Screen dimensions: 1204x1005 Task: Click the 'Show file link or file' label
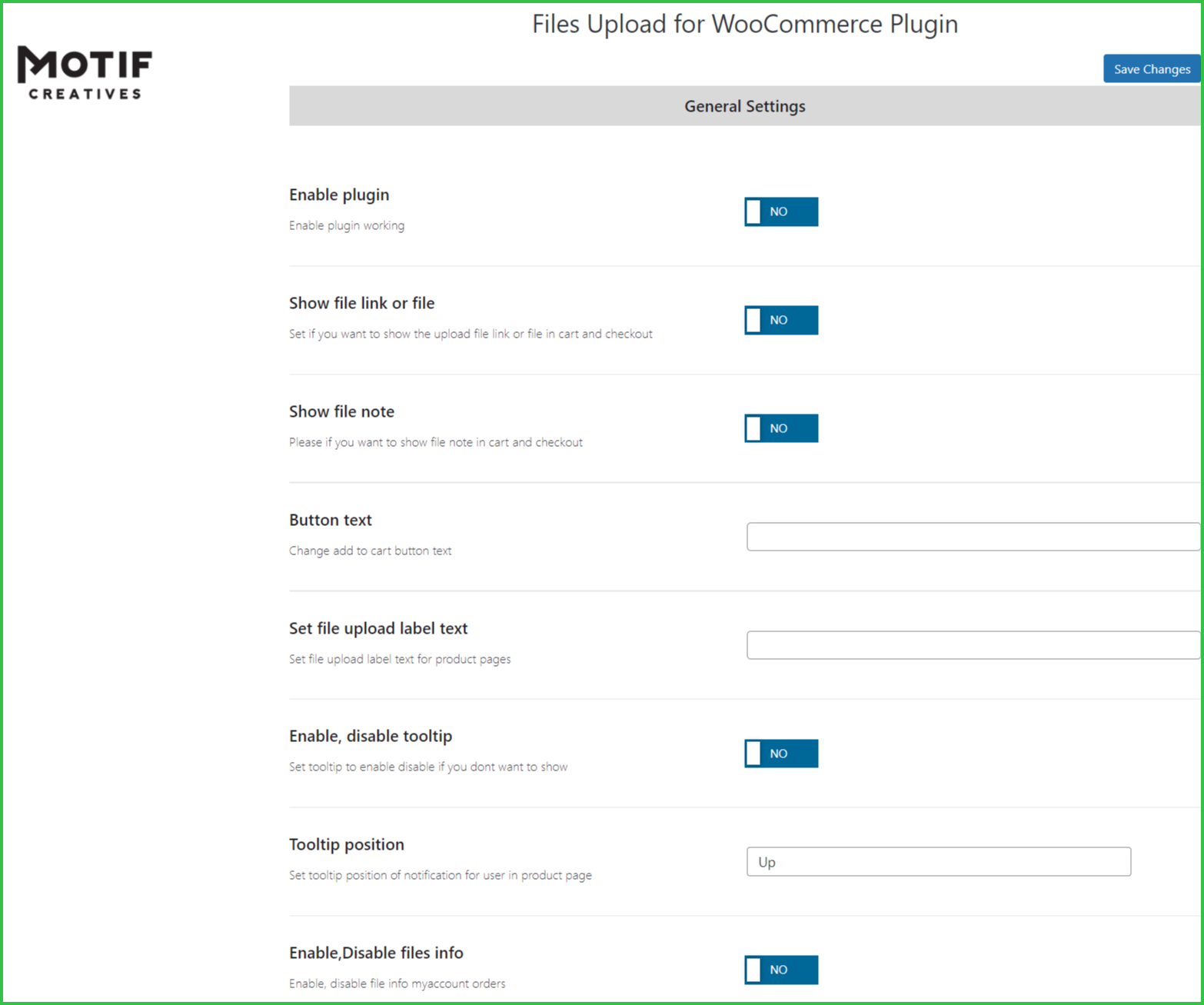(x=361, y=303)
